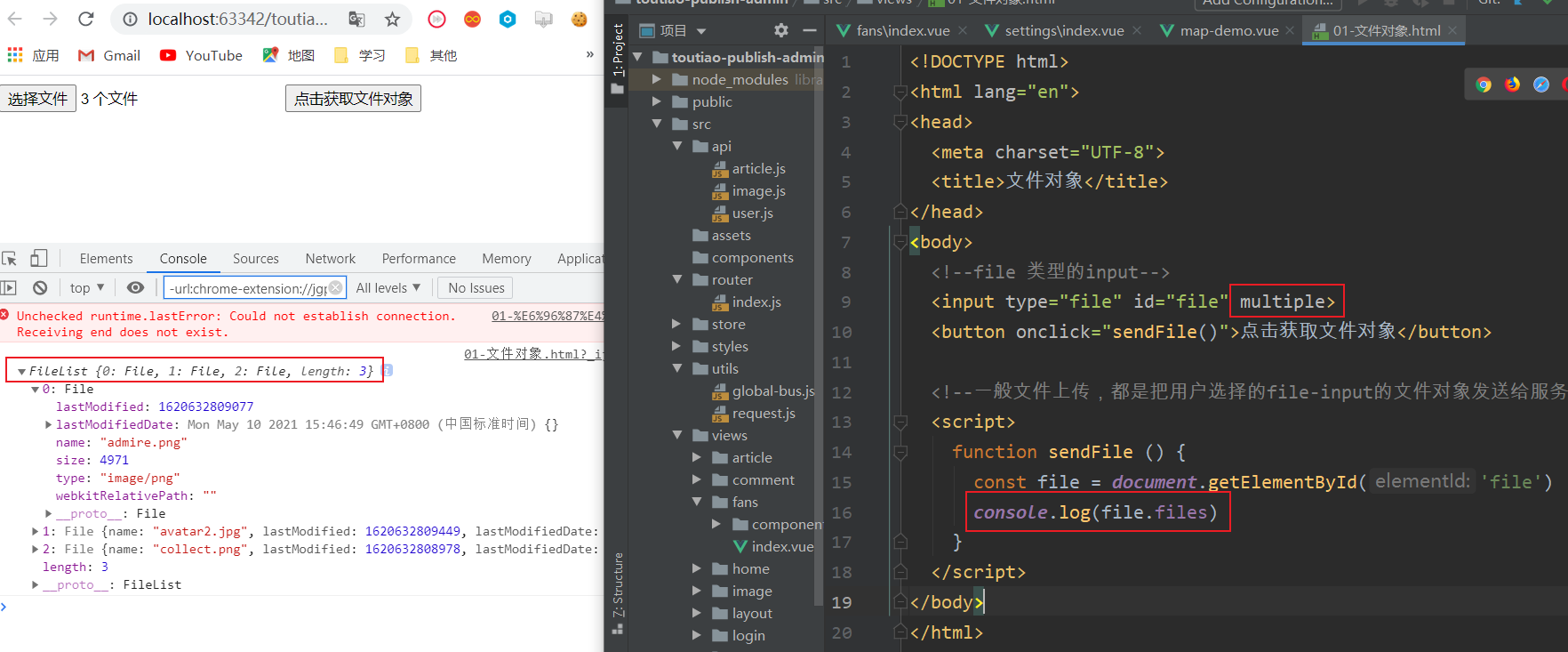
Task: Switch to the Sources tab in DevTools
Action: [256, 259]
